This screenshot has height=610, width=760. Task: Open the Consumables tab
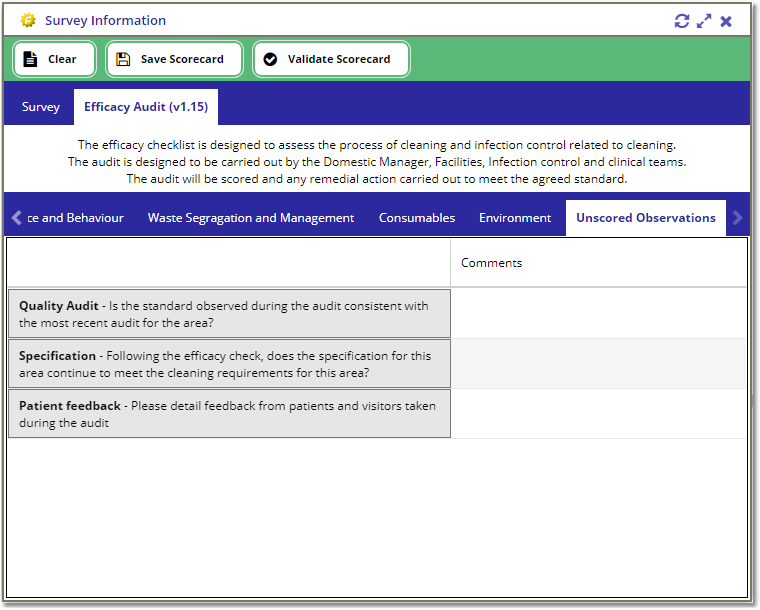(x=417, y=218)
